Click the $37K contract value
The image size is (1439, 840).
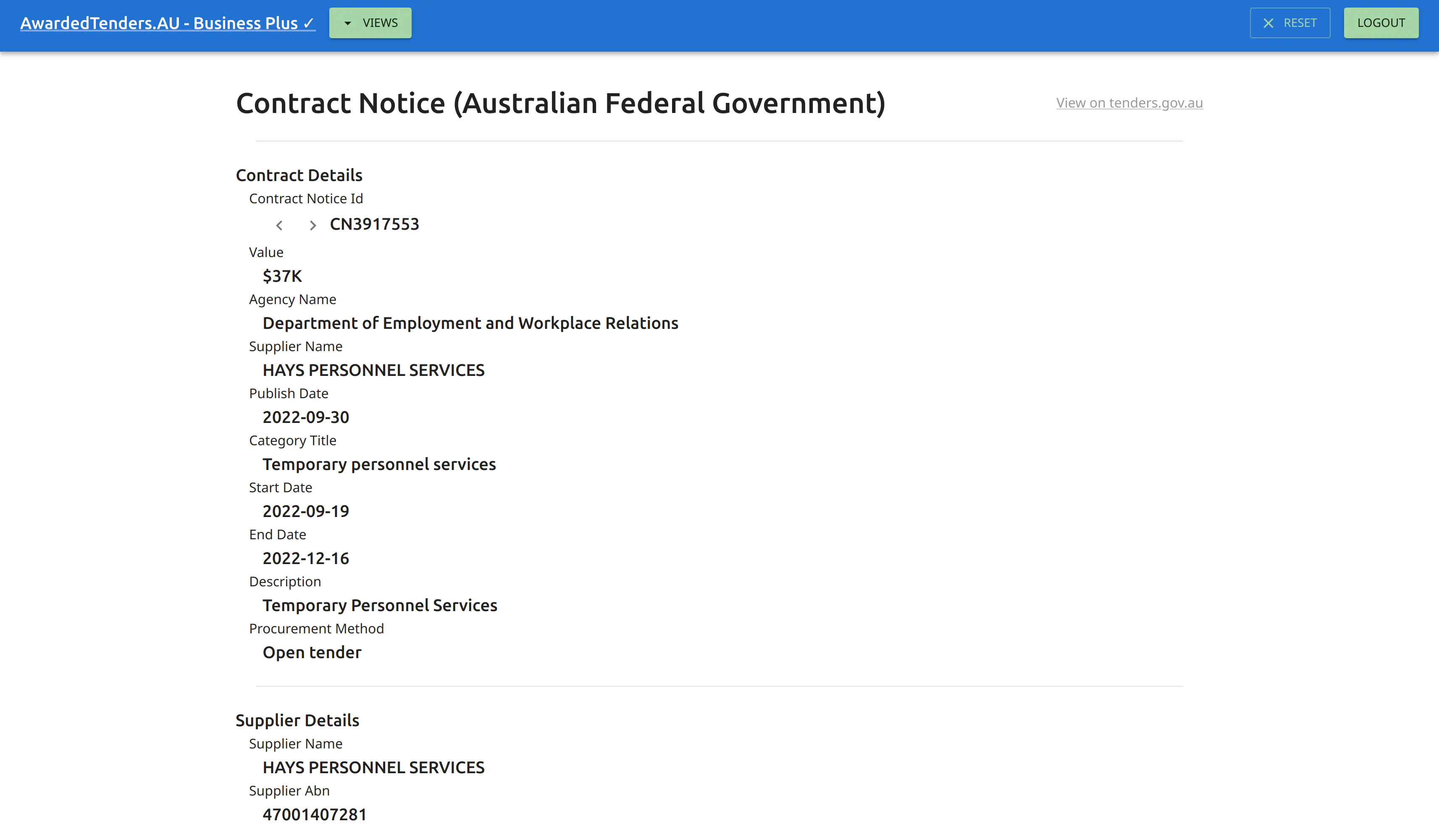coord(282,276)
